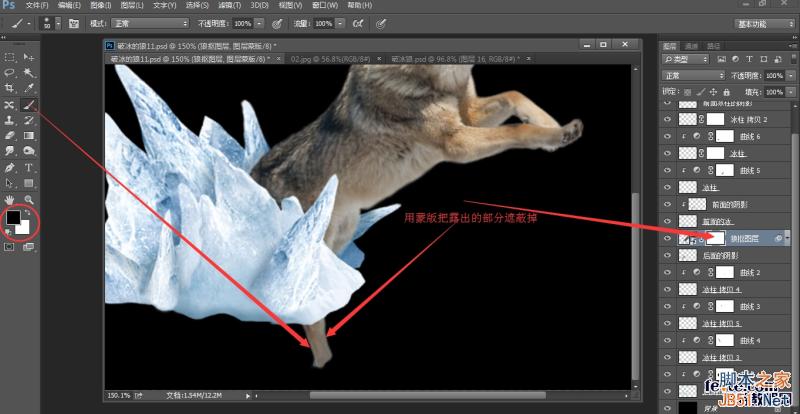Select the Brush tool in toolbox

pos(29,105)
